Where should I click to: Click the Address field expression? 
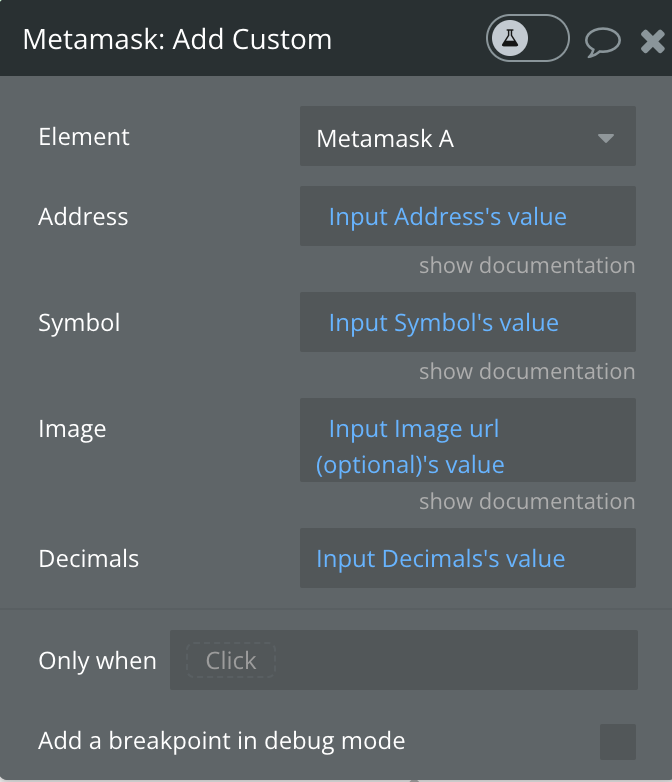tap(467, 216)
